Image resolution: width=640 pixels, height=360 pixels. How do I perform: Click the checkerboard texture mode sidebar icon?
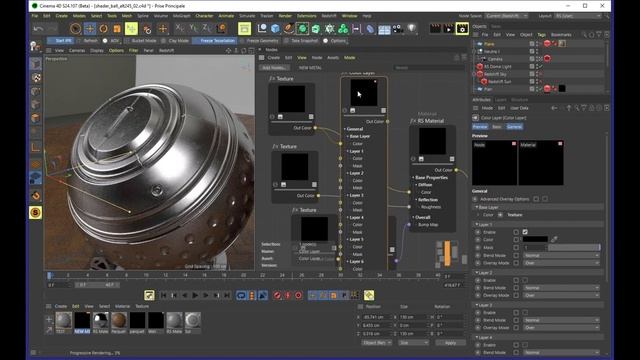pos(36,78)
